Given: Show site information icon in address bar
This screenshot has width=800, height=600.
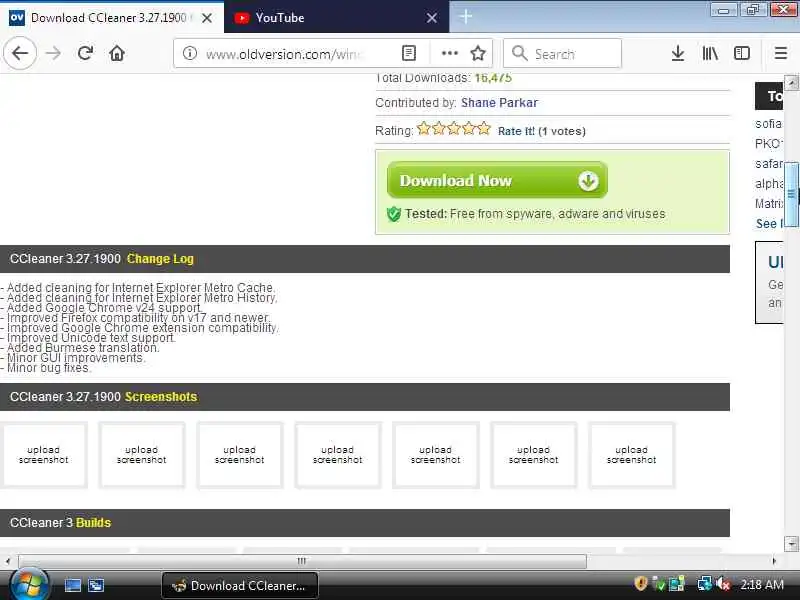Looking at the screenshot, I should (x=190, y=53).
